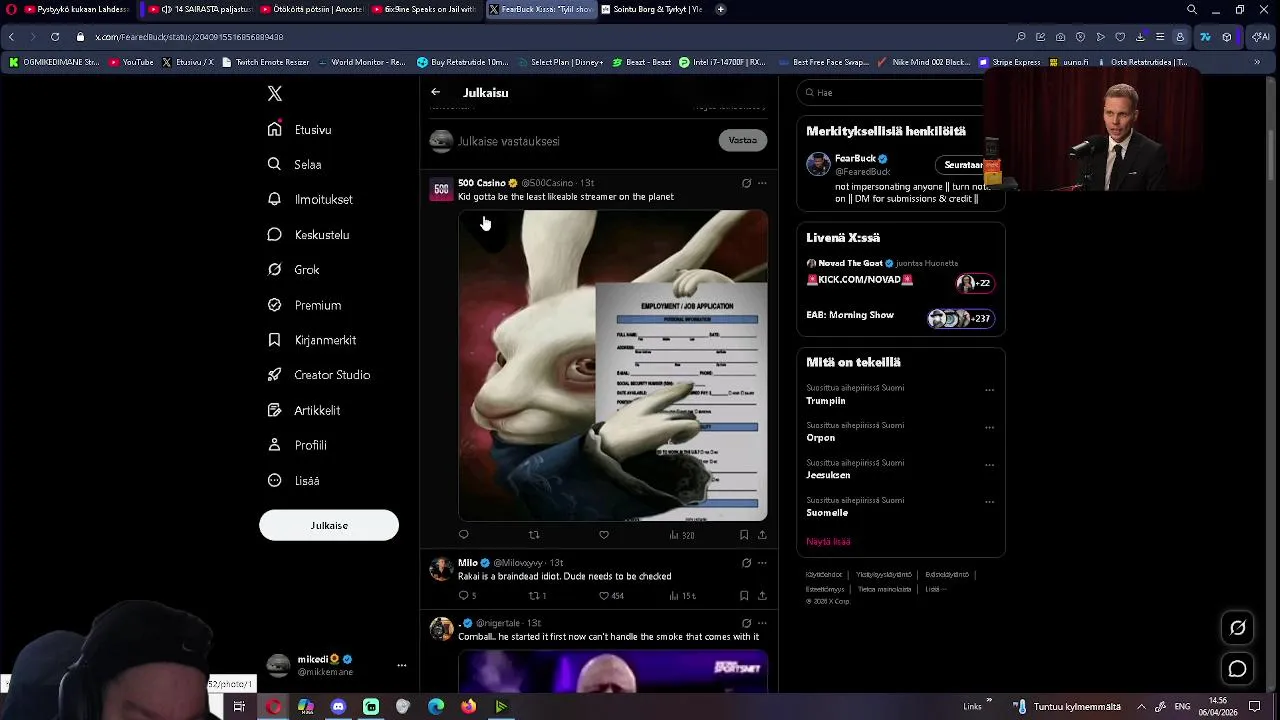
Task: Open Trumpiin trending topic
Action: pos(826,401)
